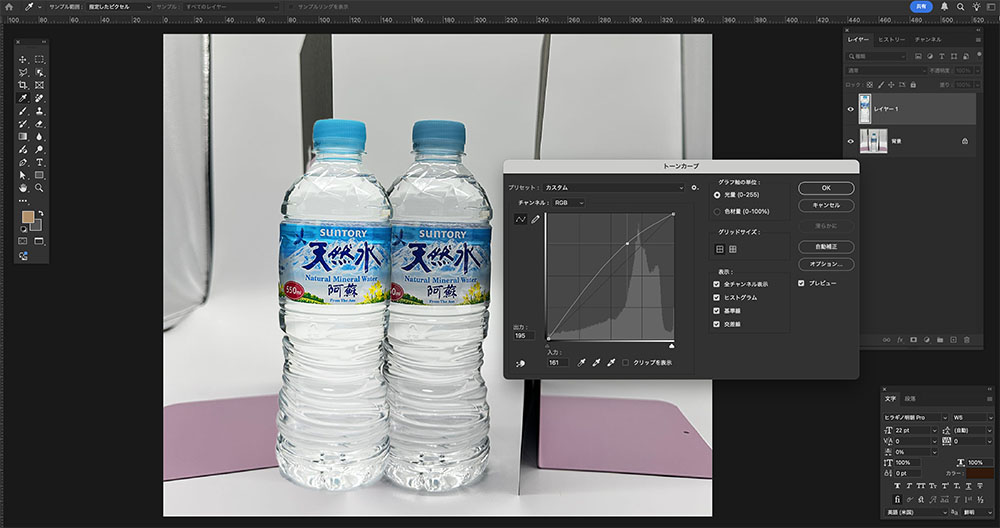Hide レイヤー 1 using its eye icon

pyautogui.click(x=850, y=109)
